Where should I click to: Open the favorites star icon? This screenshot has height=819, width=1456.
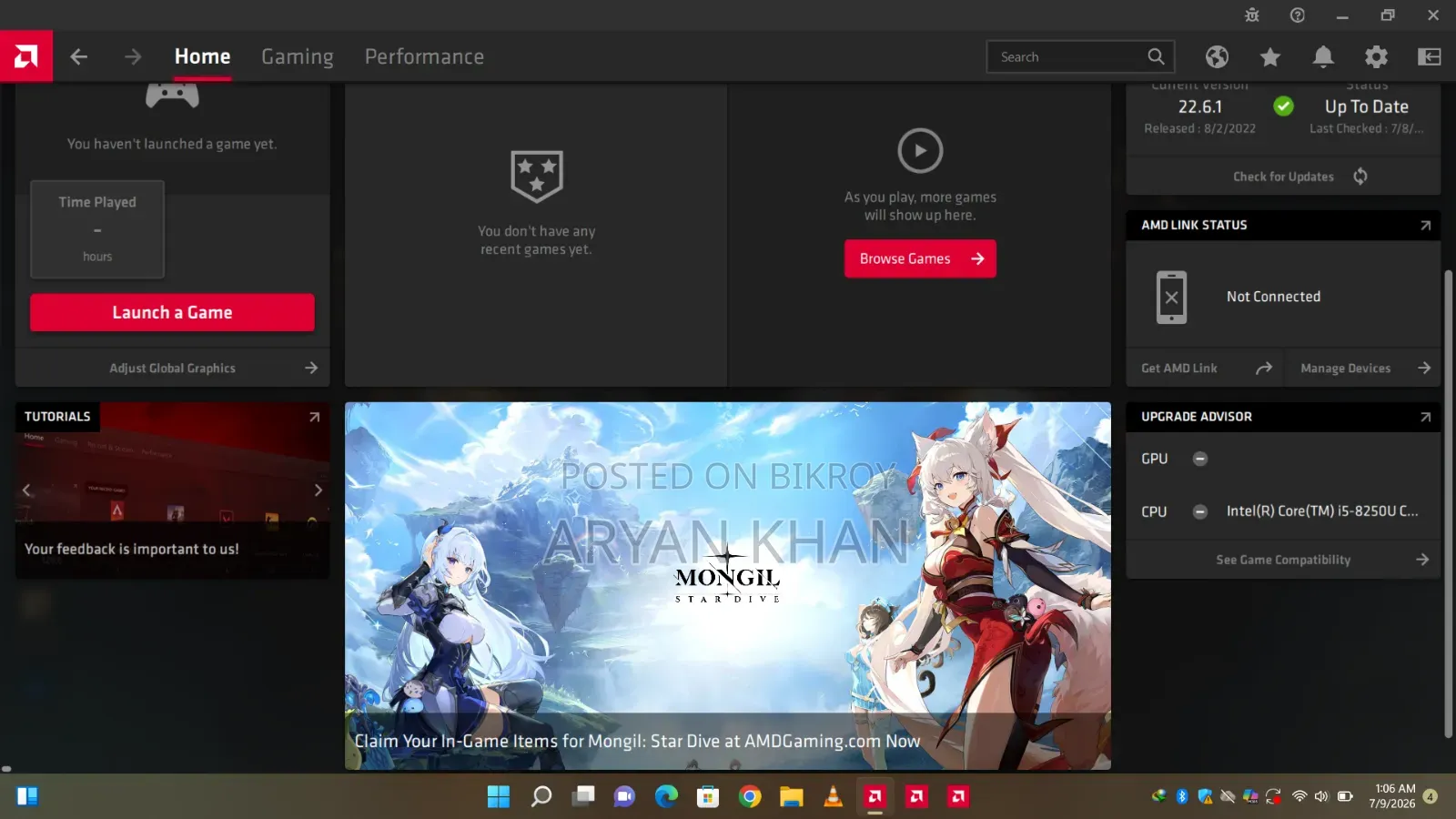point(1270,57)
